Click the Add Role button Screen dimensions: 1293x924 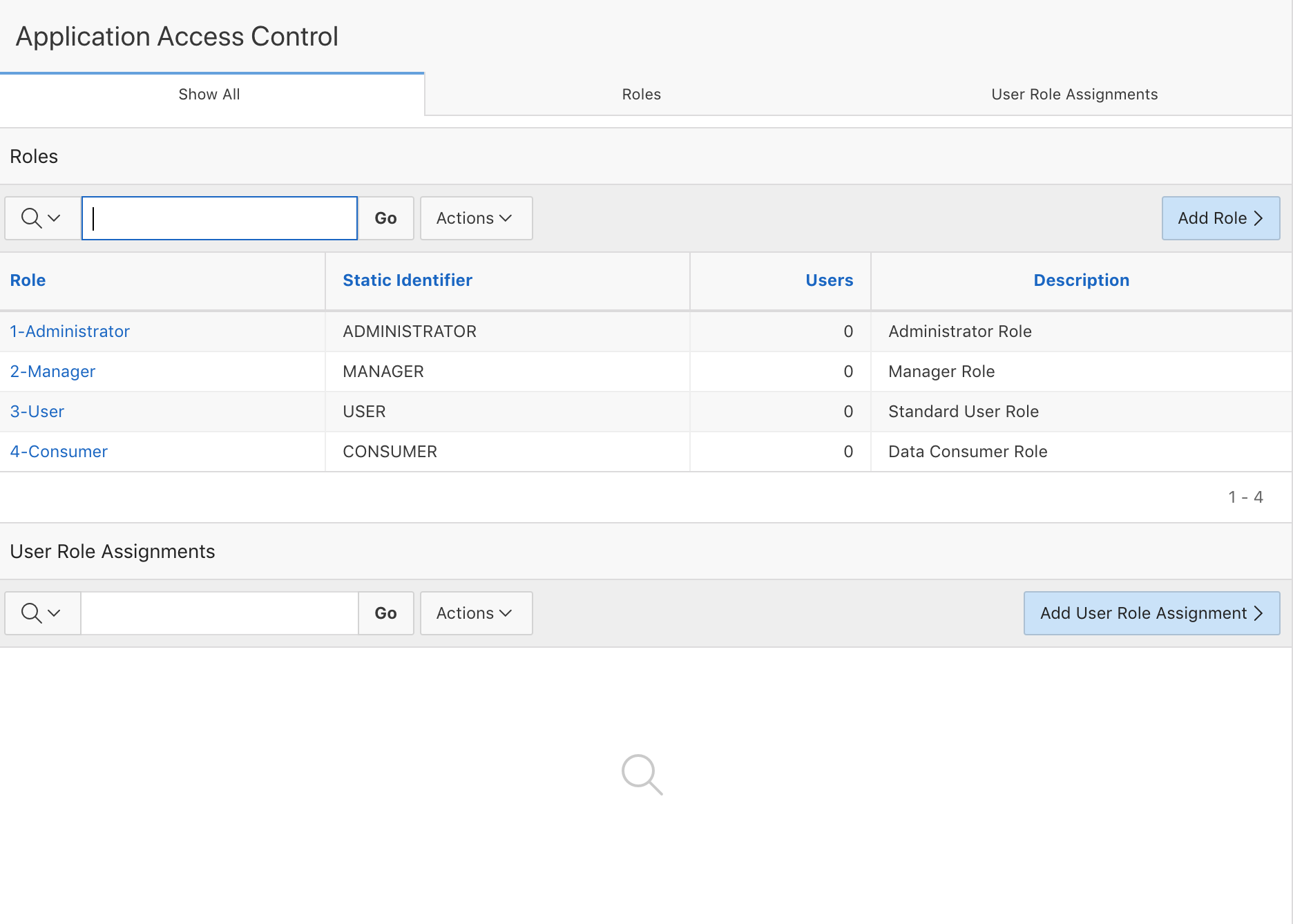pos(1220,218)
